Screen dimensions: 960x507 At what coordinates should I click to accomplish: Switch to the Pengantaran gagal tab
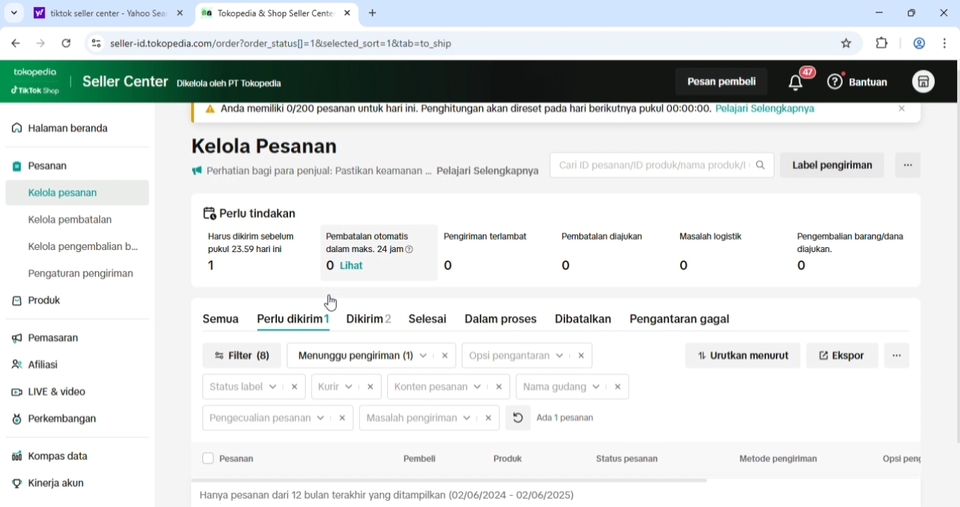click(x=679, y=319)
